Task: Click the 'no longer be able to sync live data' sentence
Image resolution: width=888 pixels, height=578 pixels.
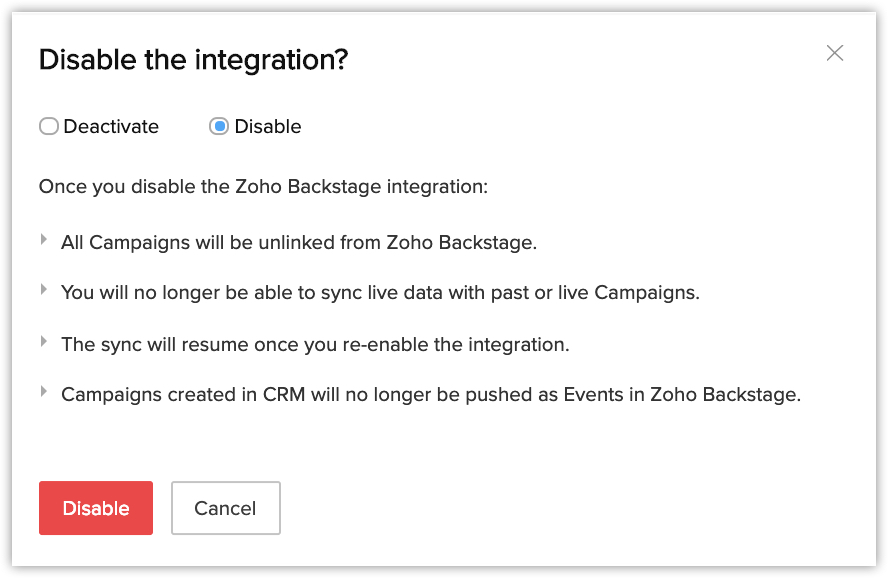Action: coord(380,293)
